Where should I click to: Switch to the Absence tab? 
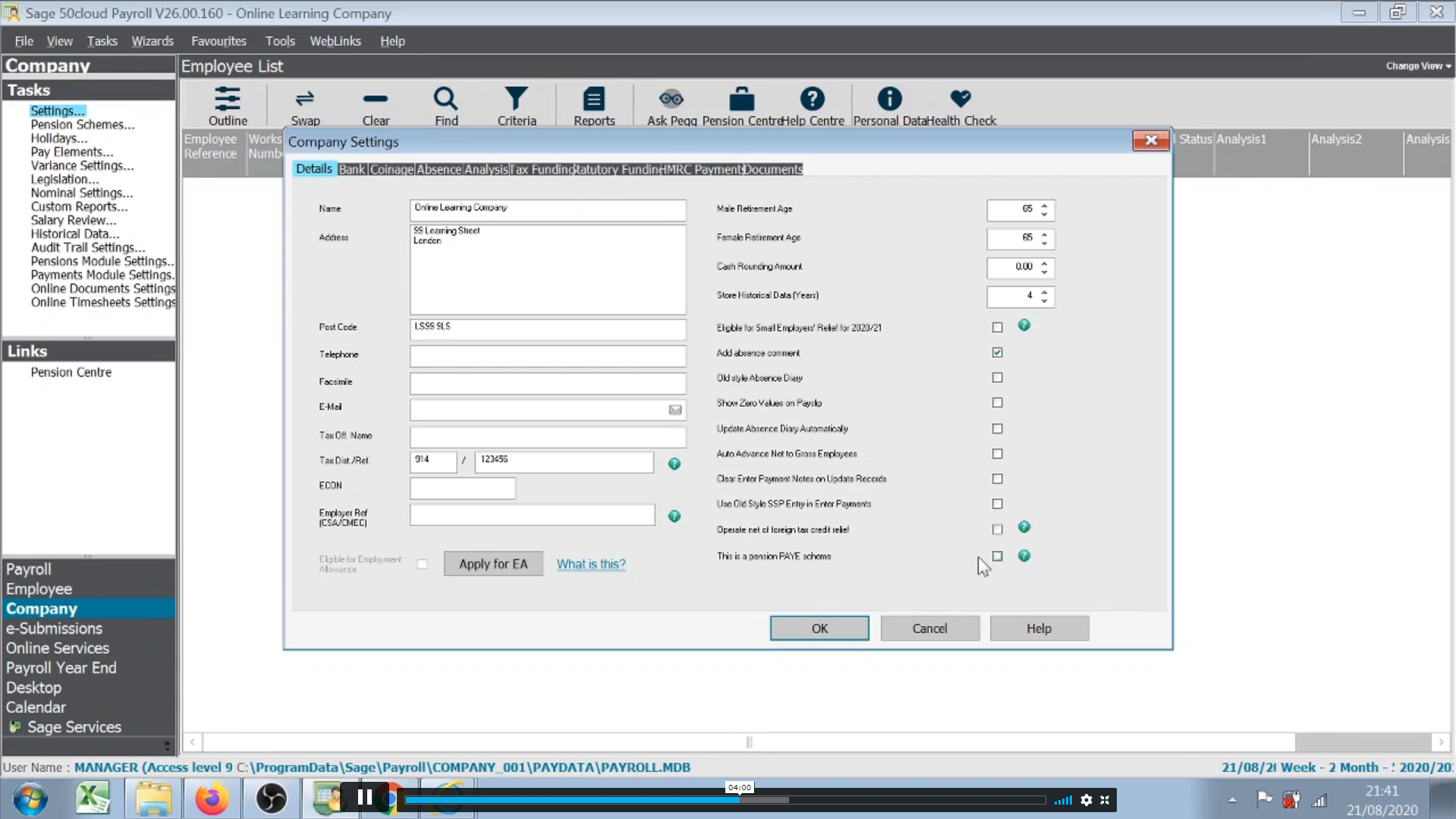coord(439,169)
